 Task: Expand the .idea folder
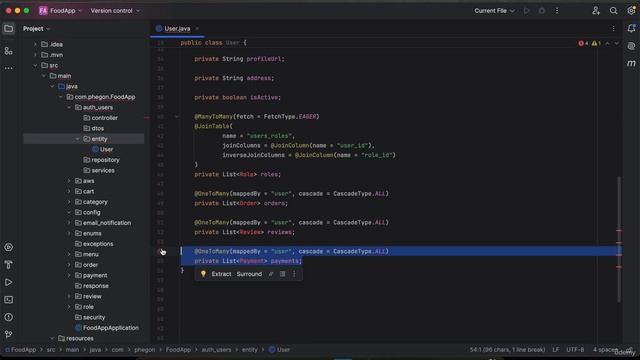(x=35, y=44)
